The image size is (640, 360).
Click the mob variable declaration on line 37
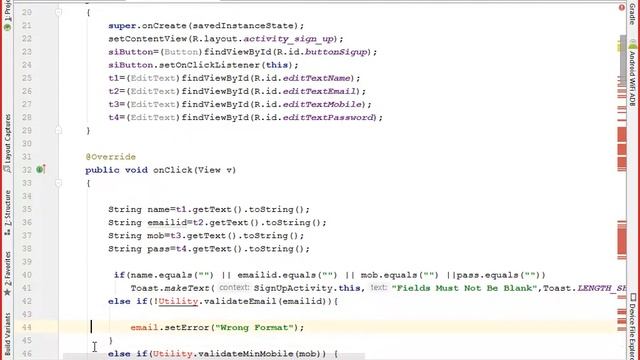pyautogui.click(x=156, y=236)
